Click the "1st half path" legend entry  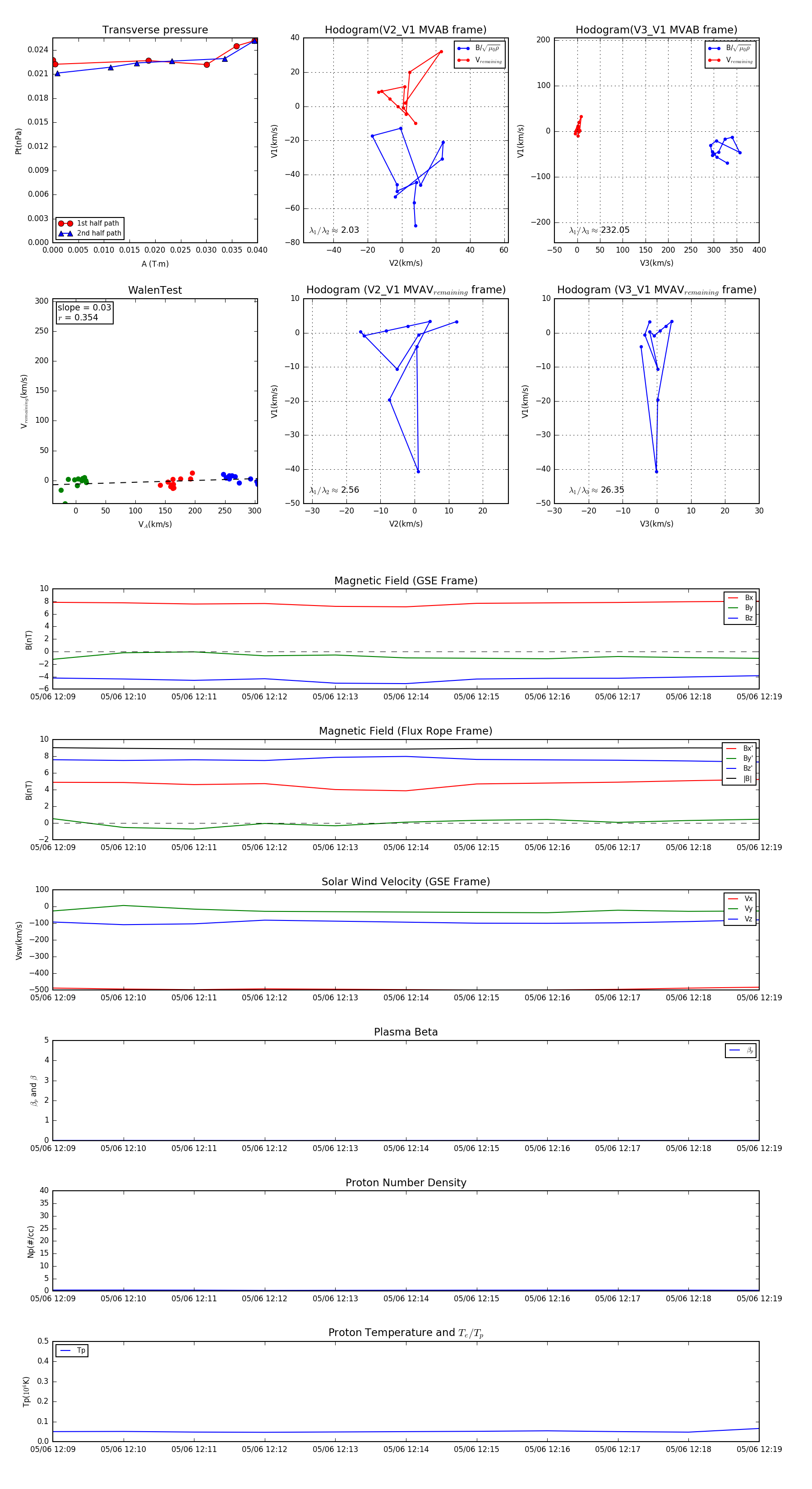point(90,223)
